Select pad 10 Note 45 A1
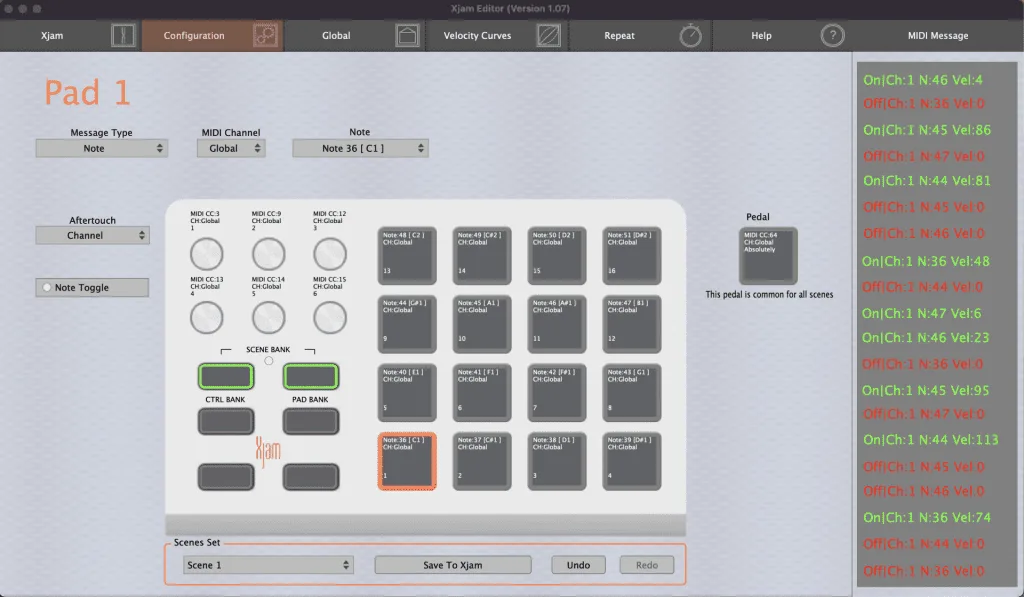1024x597 pixels. [x=482, y=324]
